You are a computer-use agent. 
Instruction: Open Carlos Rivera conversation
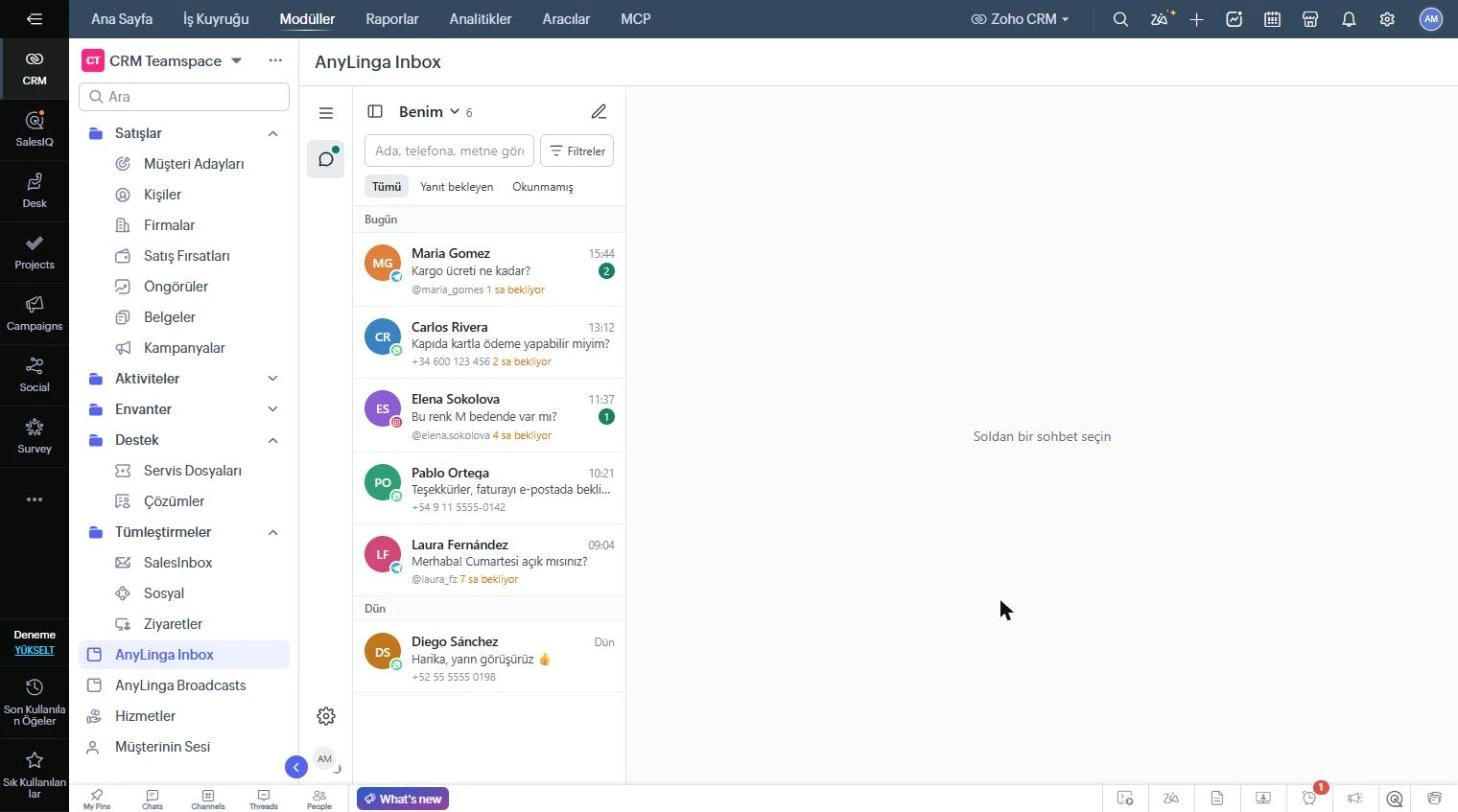[489, 343]
